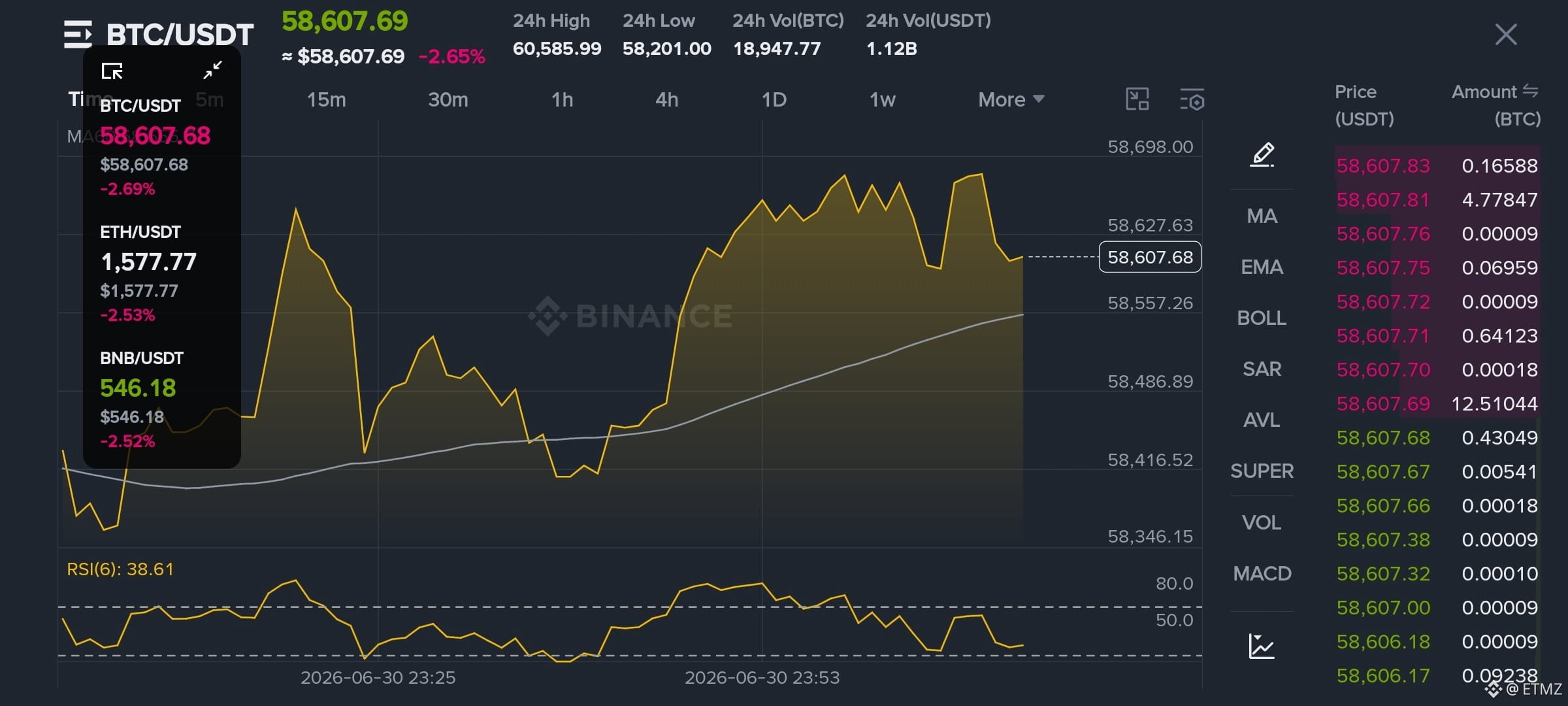Toggle the SUPER indicator
Image resolution: width=1568 pixels, height=706 pixels.
1262,471
